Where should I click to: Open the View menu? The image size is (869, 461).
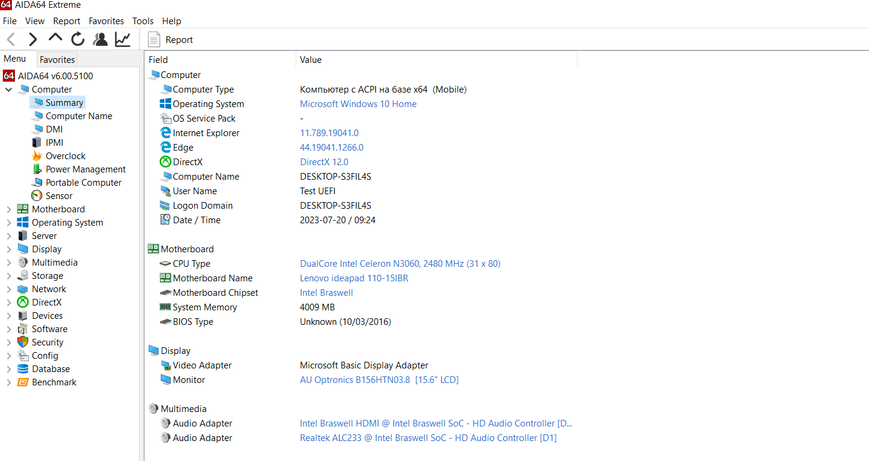pyautogui.click(x=34, y=21)
